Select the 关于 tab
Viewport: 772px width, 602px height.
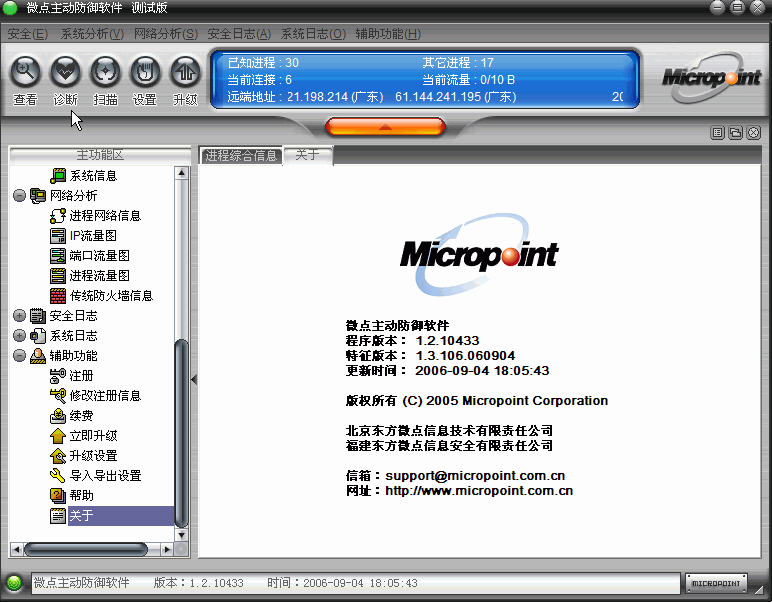click(x=308, y=155)
